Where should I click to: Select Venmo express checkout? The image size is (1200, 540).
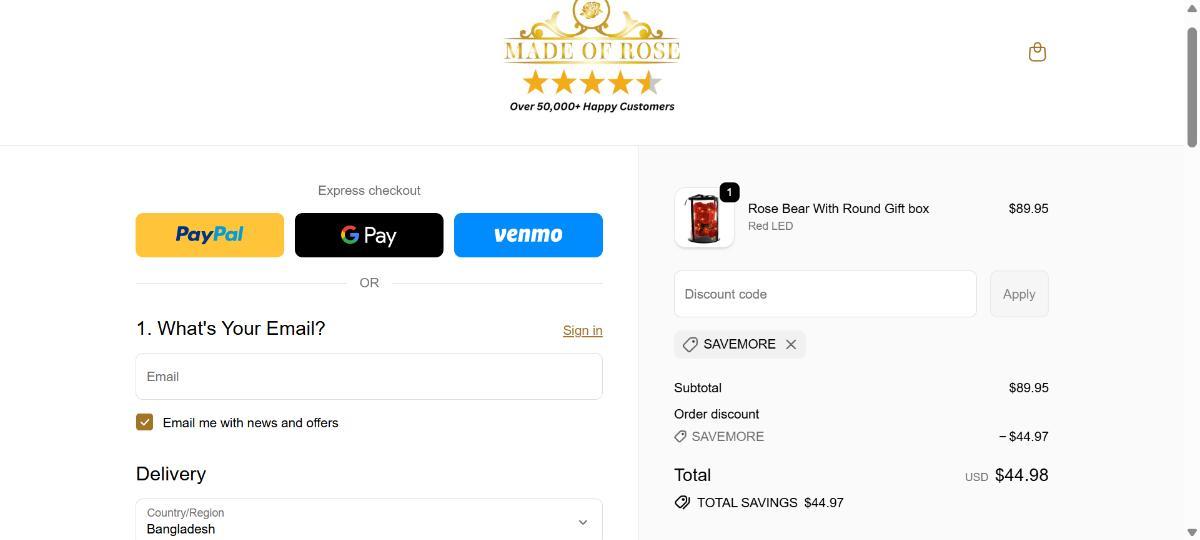point(528,235)
